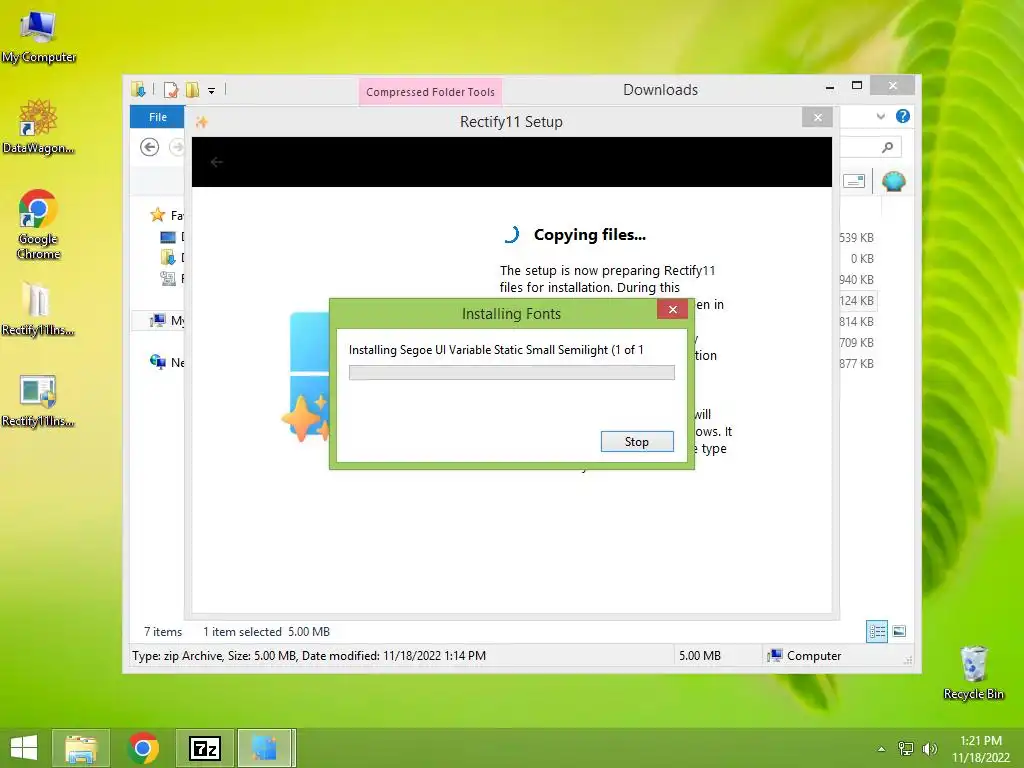Click the '539 KB' file size cell
This screenshot has width=1024, height=768.
[x=856, y=238]
